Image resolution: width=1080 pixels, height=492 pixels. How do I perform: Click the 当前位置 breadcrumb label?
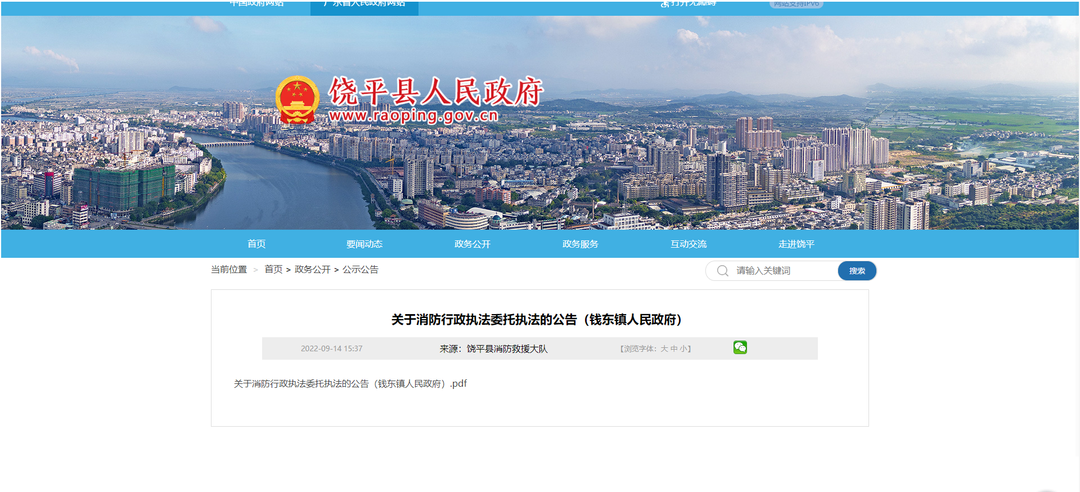229,269
